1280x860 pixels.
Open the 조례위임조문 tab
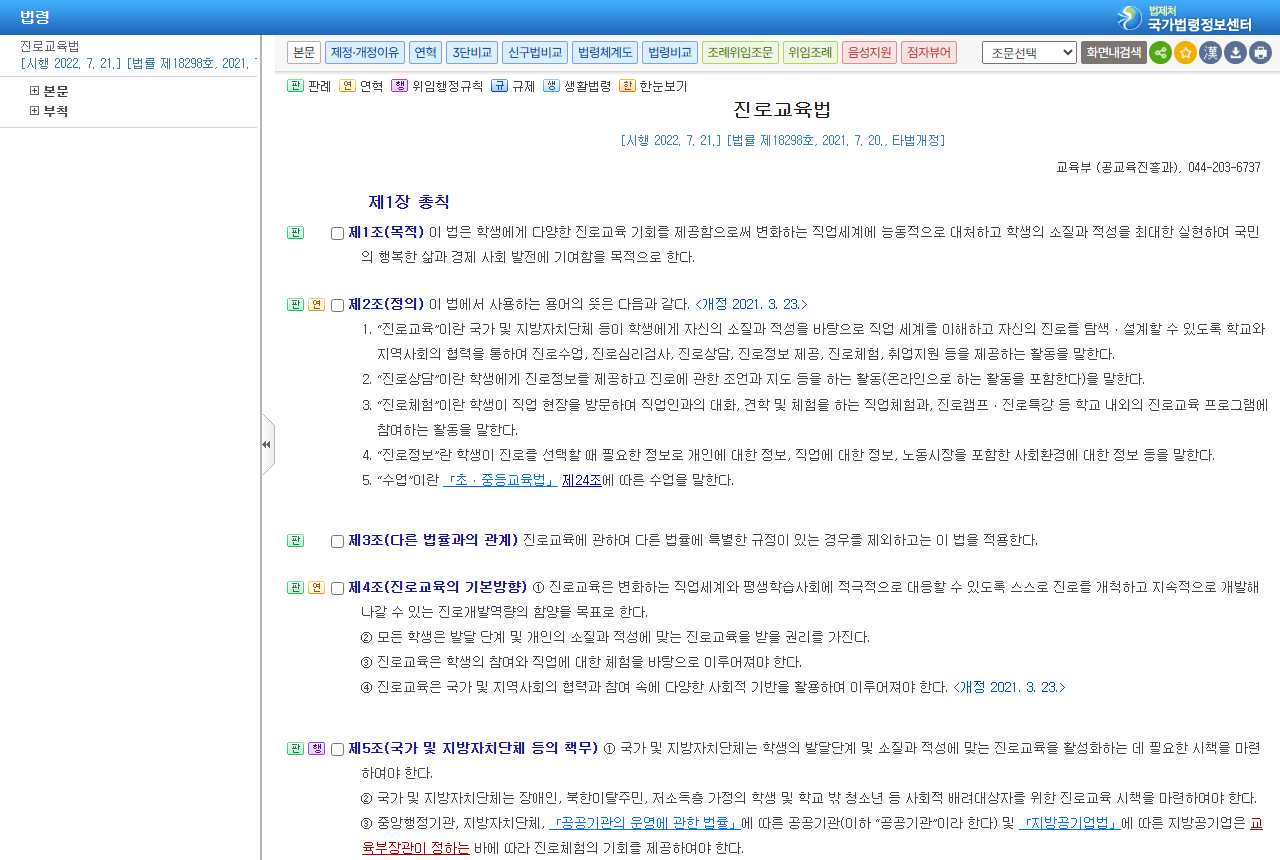tap(740, 53)
